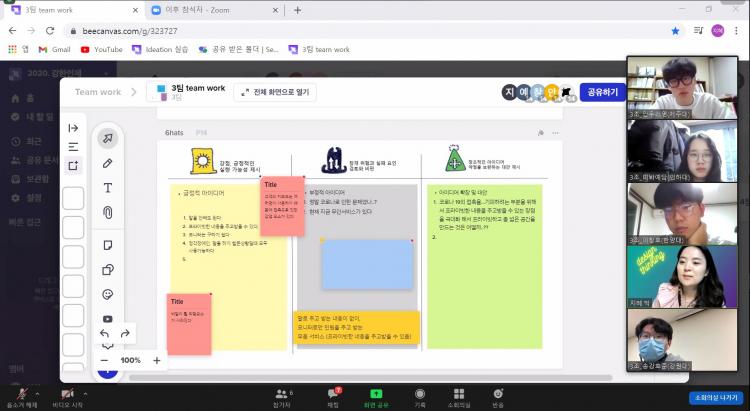Screen dimensions: 750x411
Task: Click the paperclip attachment tool
Action: tap(107, 212)
